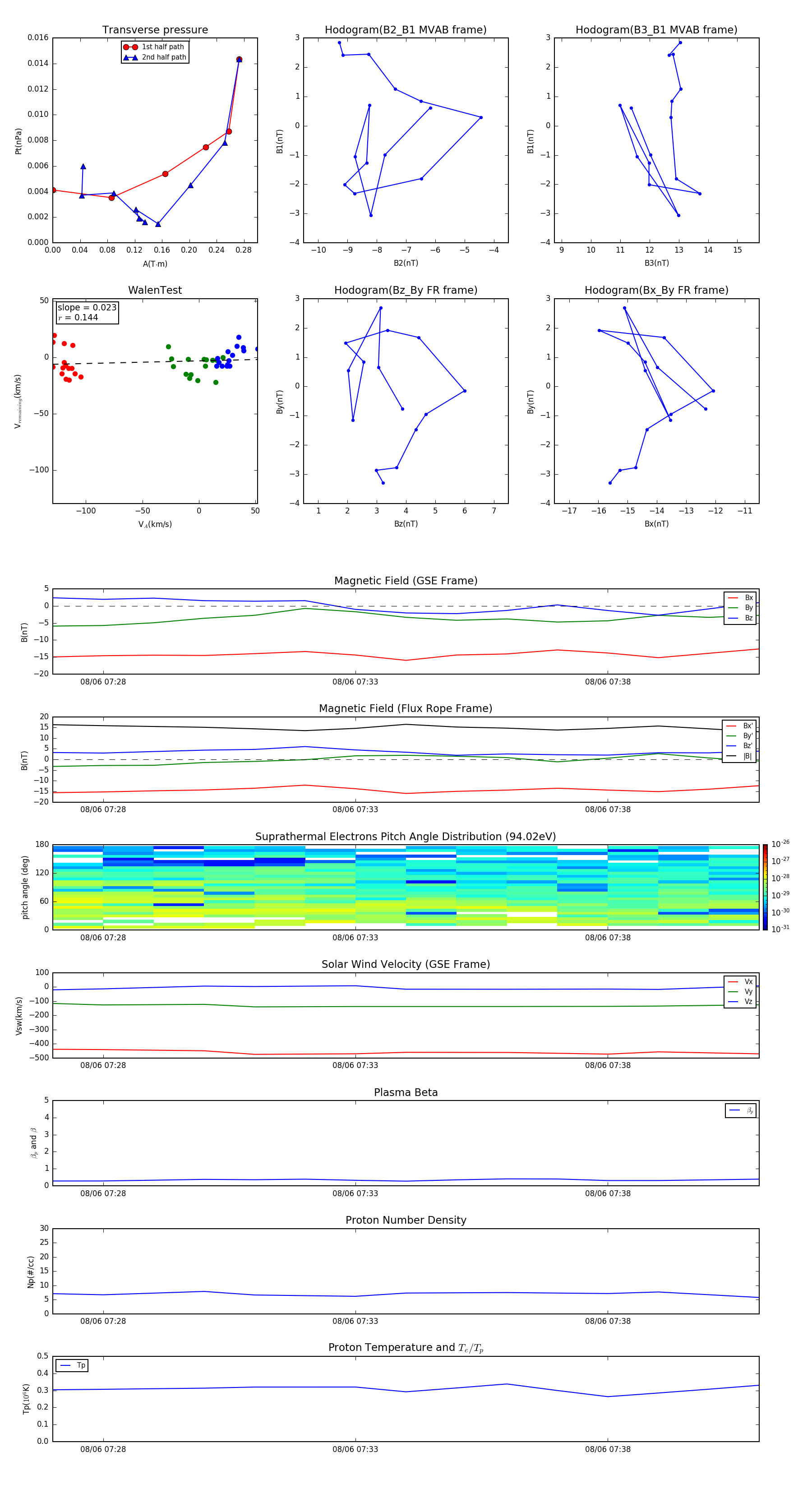Click the "Solar Wind Velocity (GSE Frame)" title

(406, 965)
